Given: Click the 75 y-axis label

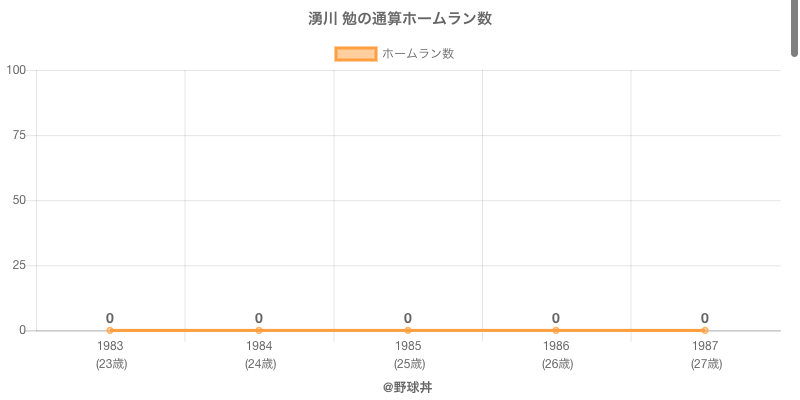Looking at the screenshot, I should [19, 135].
